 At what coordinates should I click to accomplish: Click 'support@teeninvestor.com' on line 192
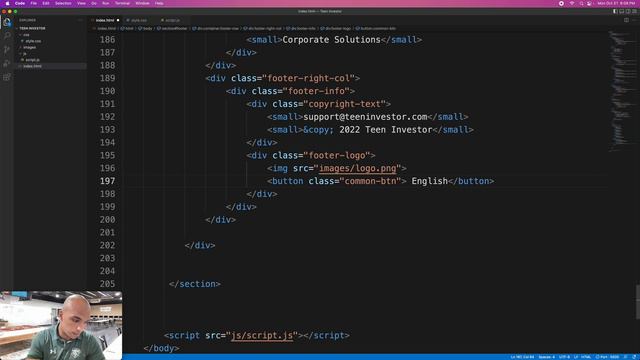[365, 117]
